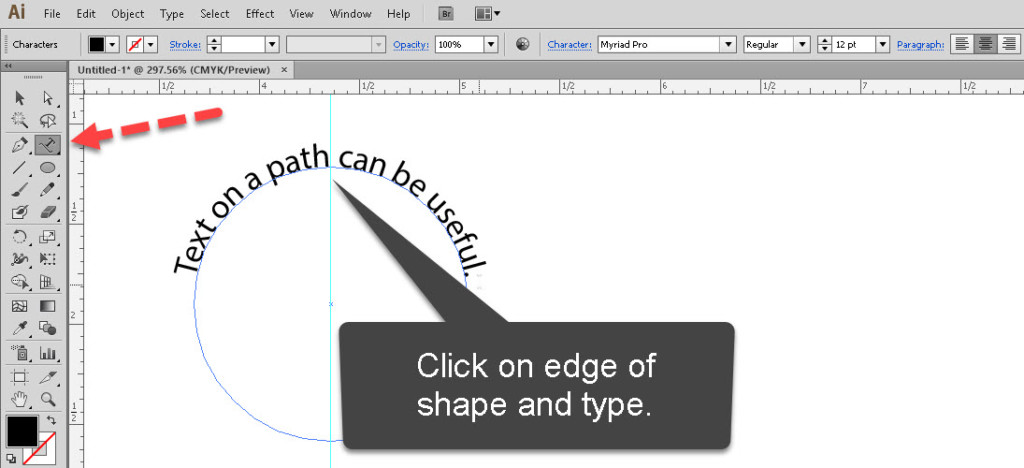Adjust the Stroke weight stepper arrows

point(214,44)
